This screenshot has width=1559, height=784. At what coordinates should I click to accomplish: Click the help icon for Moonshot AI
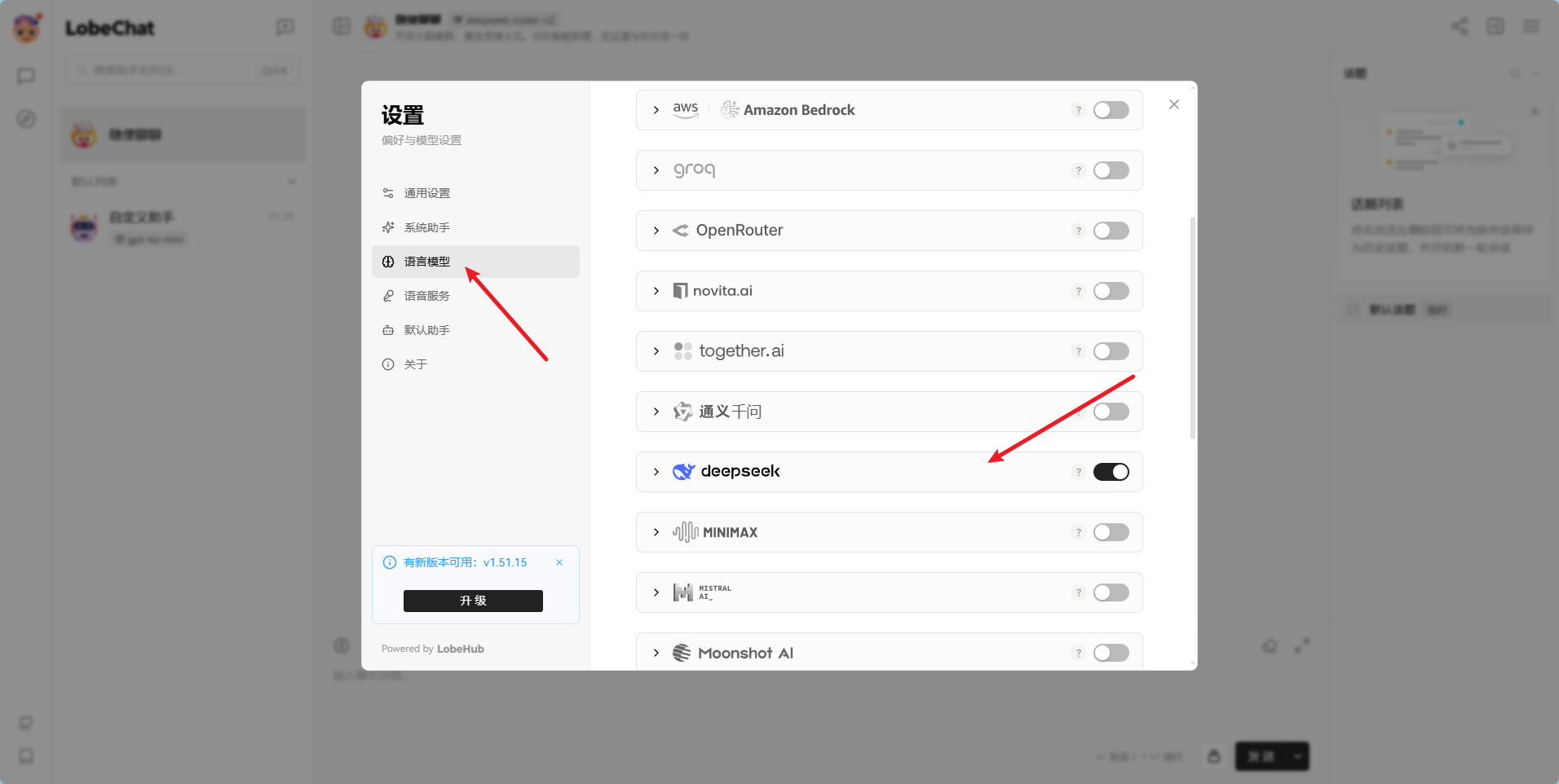coord(1078,653)
